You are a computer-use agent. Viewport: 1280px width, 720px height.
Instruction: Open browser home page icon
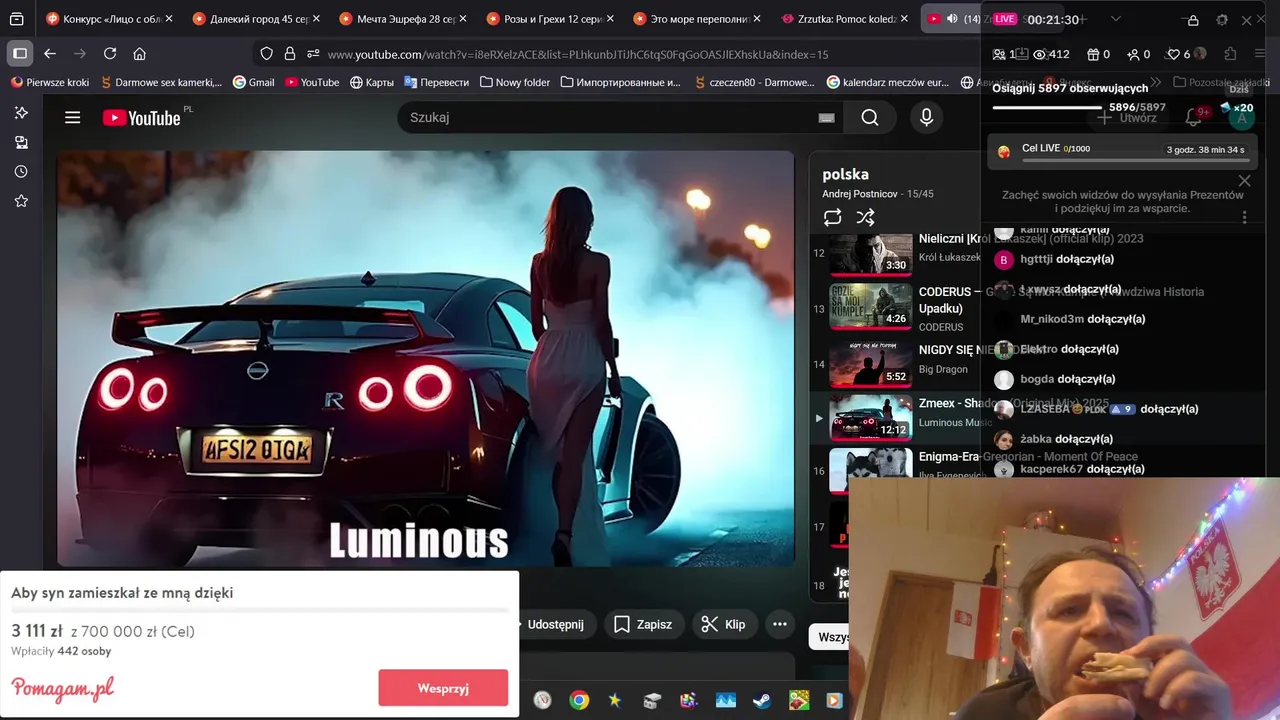point(140,54)
